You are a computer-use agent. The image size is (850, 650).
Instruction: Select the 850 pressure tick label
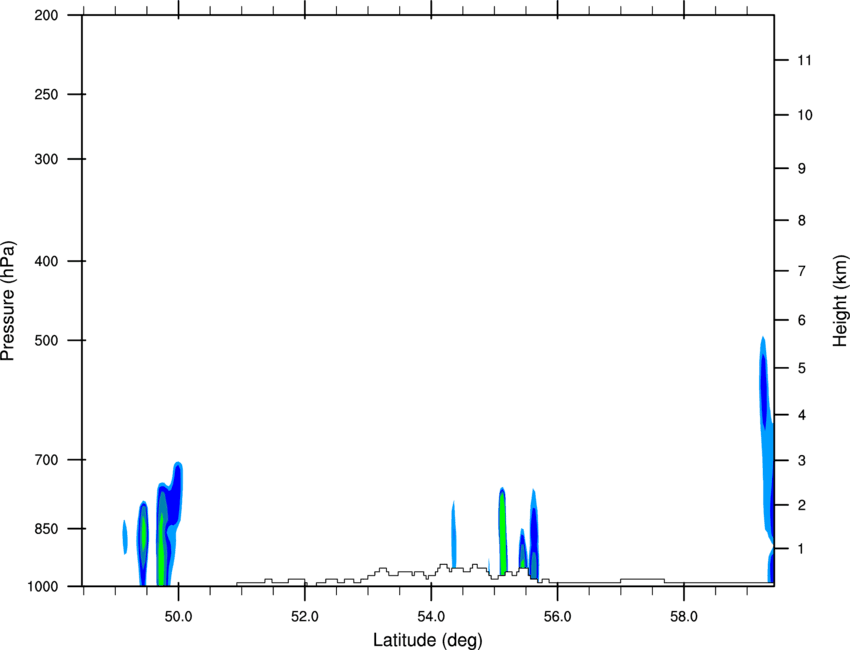[46, 529]
